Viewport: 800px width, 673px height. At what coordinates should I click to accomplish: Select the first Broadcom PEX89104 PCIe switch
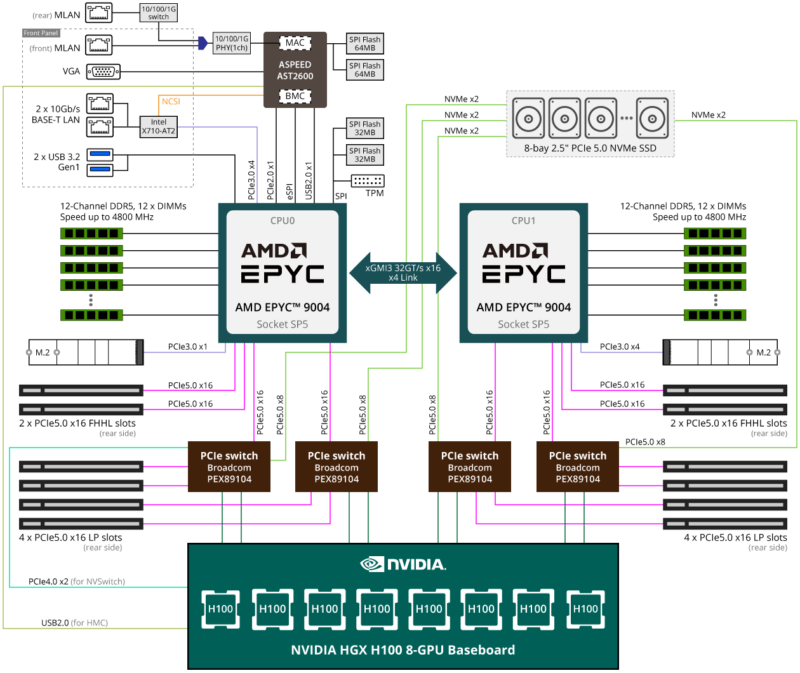tap(229, 464)
